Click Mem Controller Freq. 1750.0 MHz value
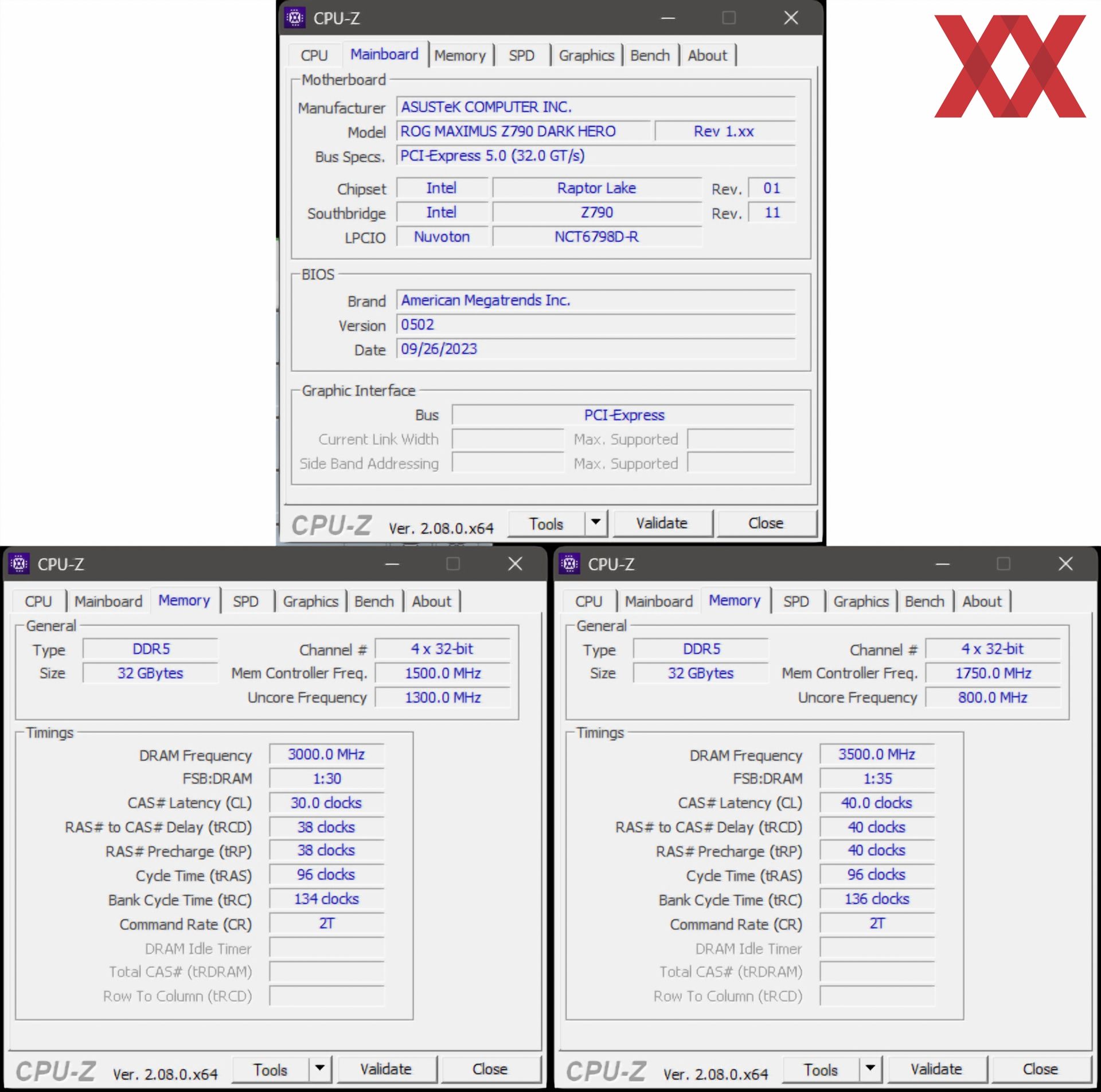The image size is (1101, 1092). click(x=993, y=673)
